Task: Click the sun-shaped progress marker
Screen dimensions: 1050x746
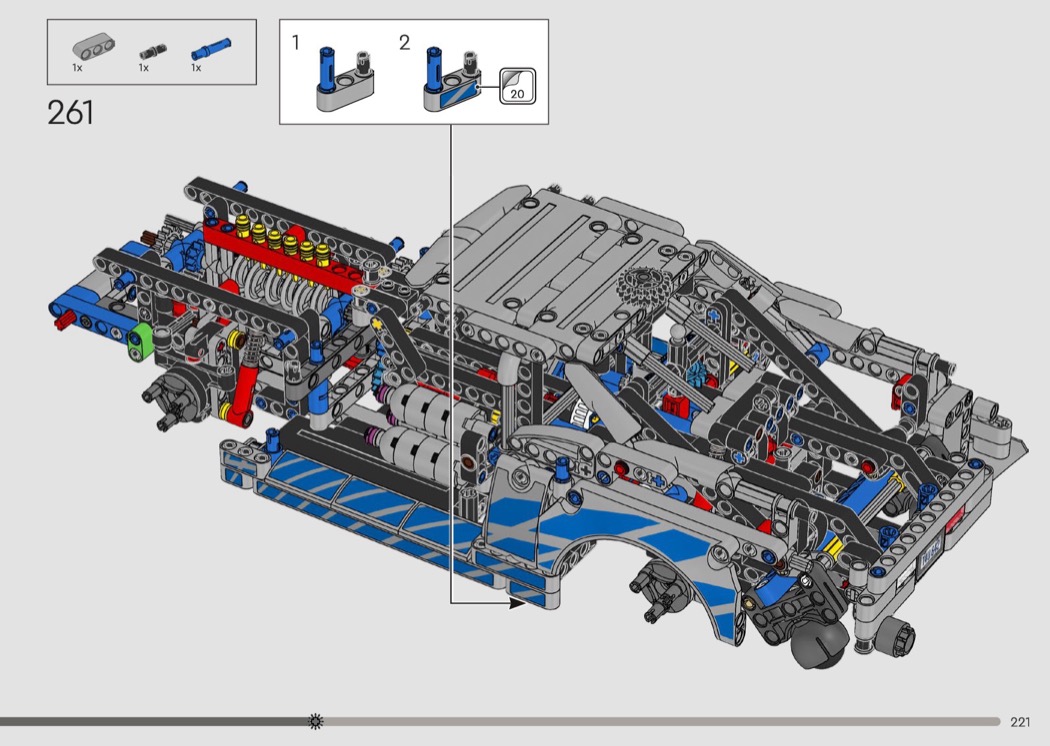Action: 316,721
